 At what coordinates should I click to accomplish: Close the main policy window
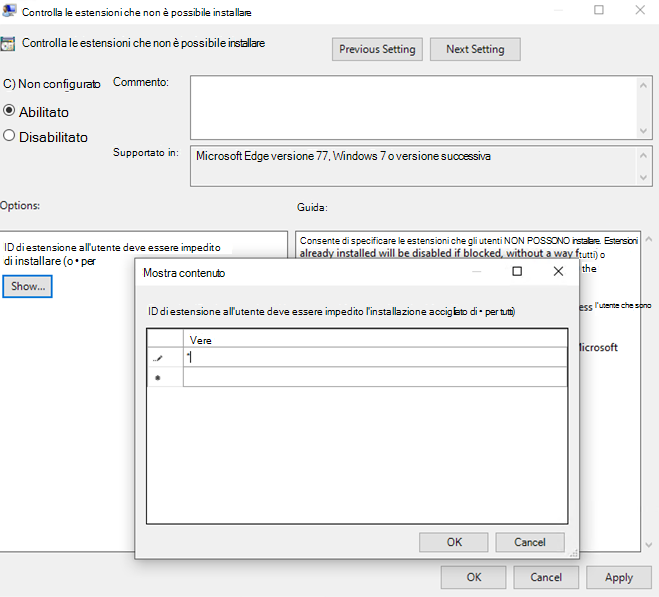(640, 10)
